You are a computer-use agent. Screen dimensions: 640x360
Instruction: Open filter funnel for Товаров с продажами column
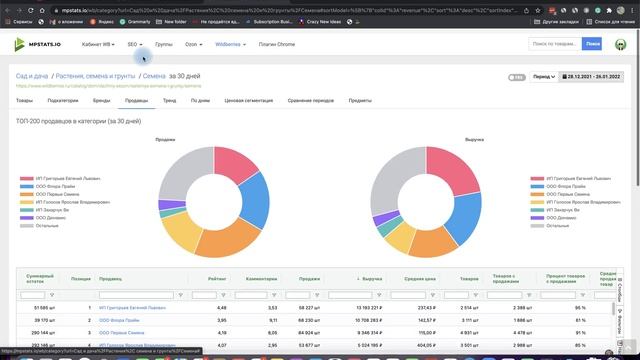point(529,295)
